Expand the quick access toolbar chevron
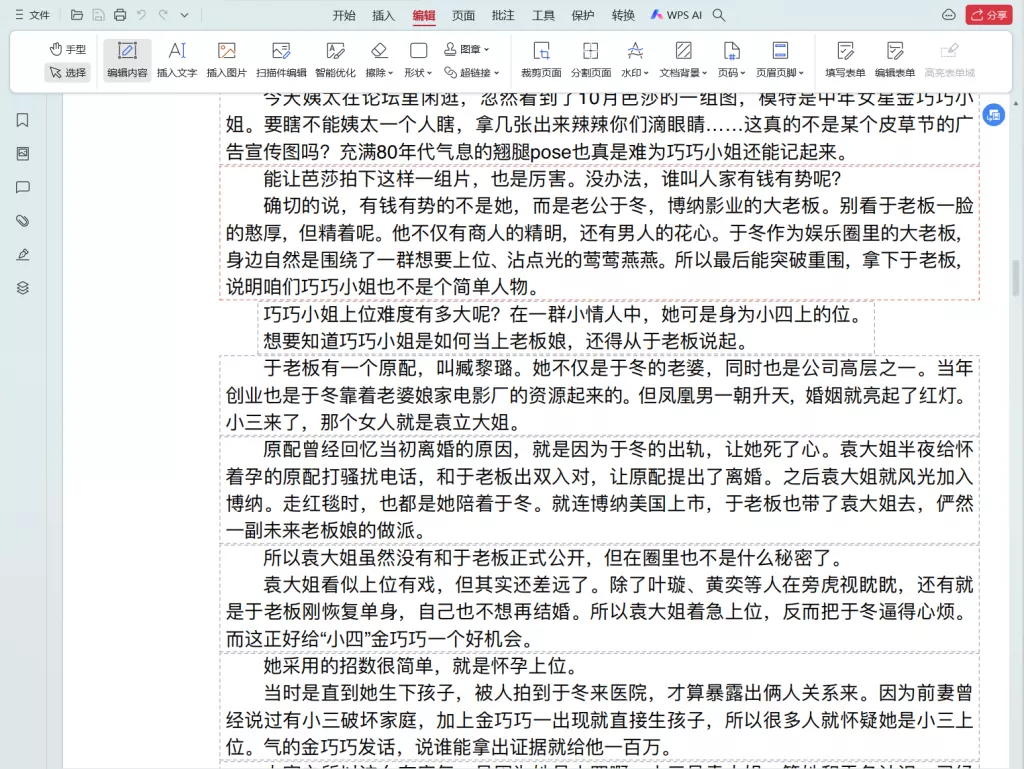 (185, 15)
